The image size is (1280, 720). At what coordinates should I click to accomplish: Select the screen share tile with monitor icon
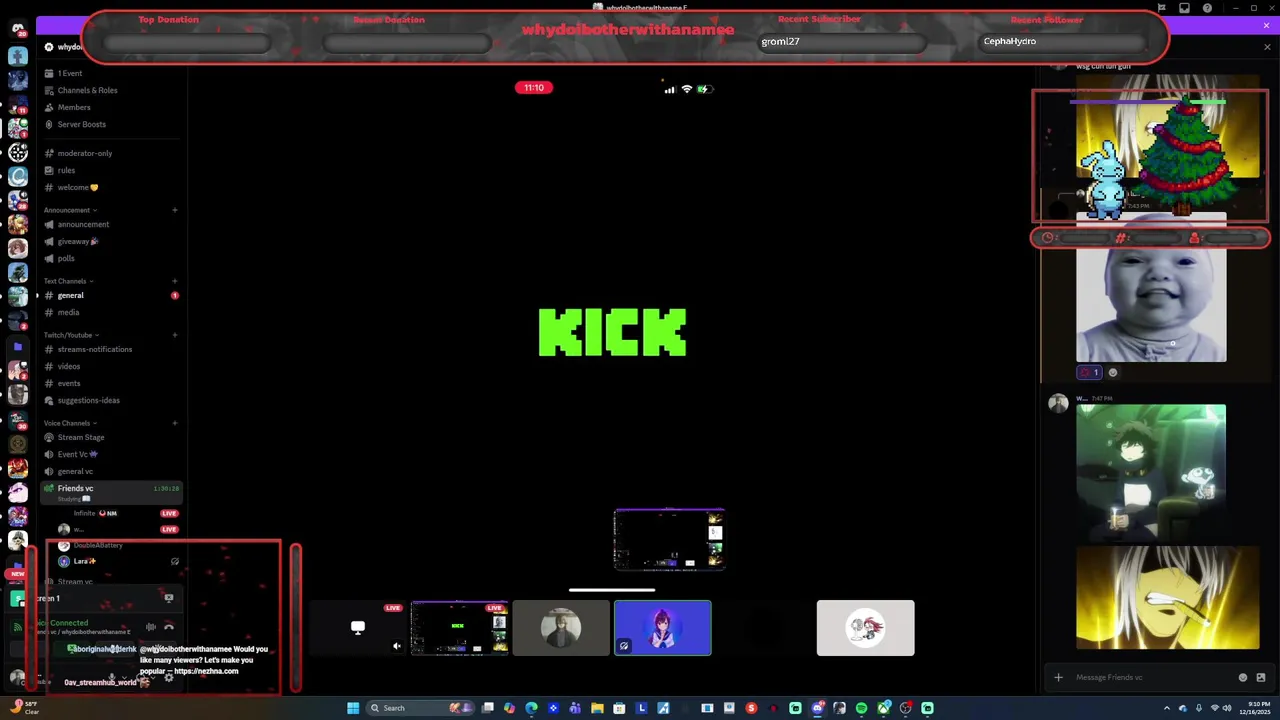358,628
